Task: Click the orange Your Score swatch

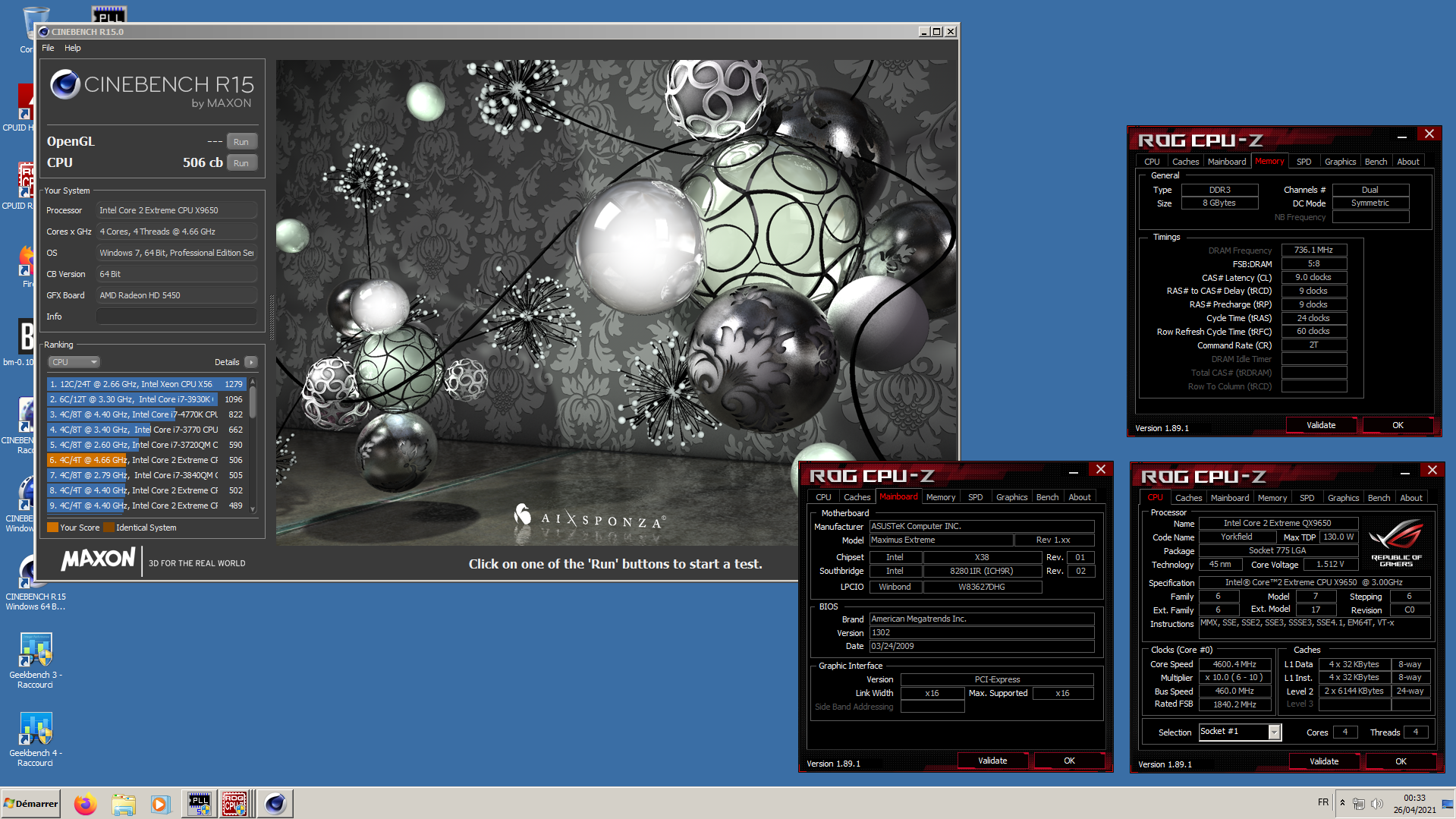Action: click(52, 528)
